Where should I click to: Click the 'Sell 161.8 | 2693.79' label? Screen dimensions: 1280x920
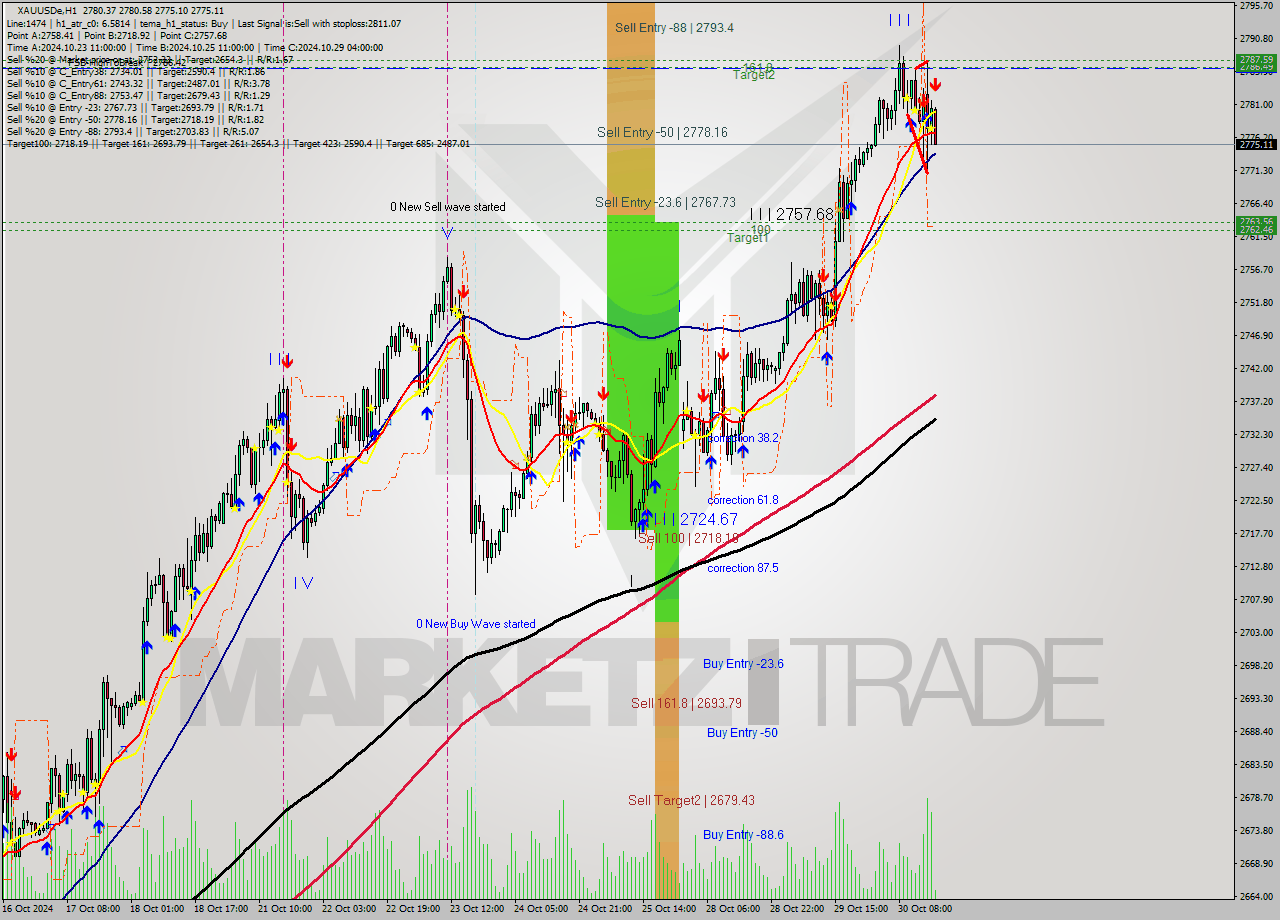click(x=686, y=703)
